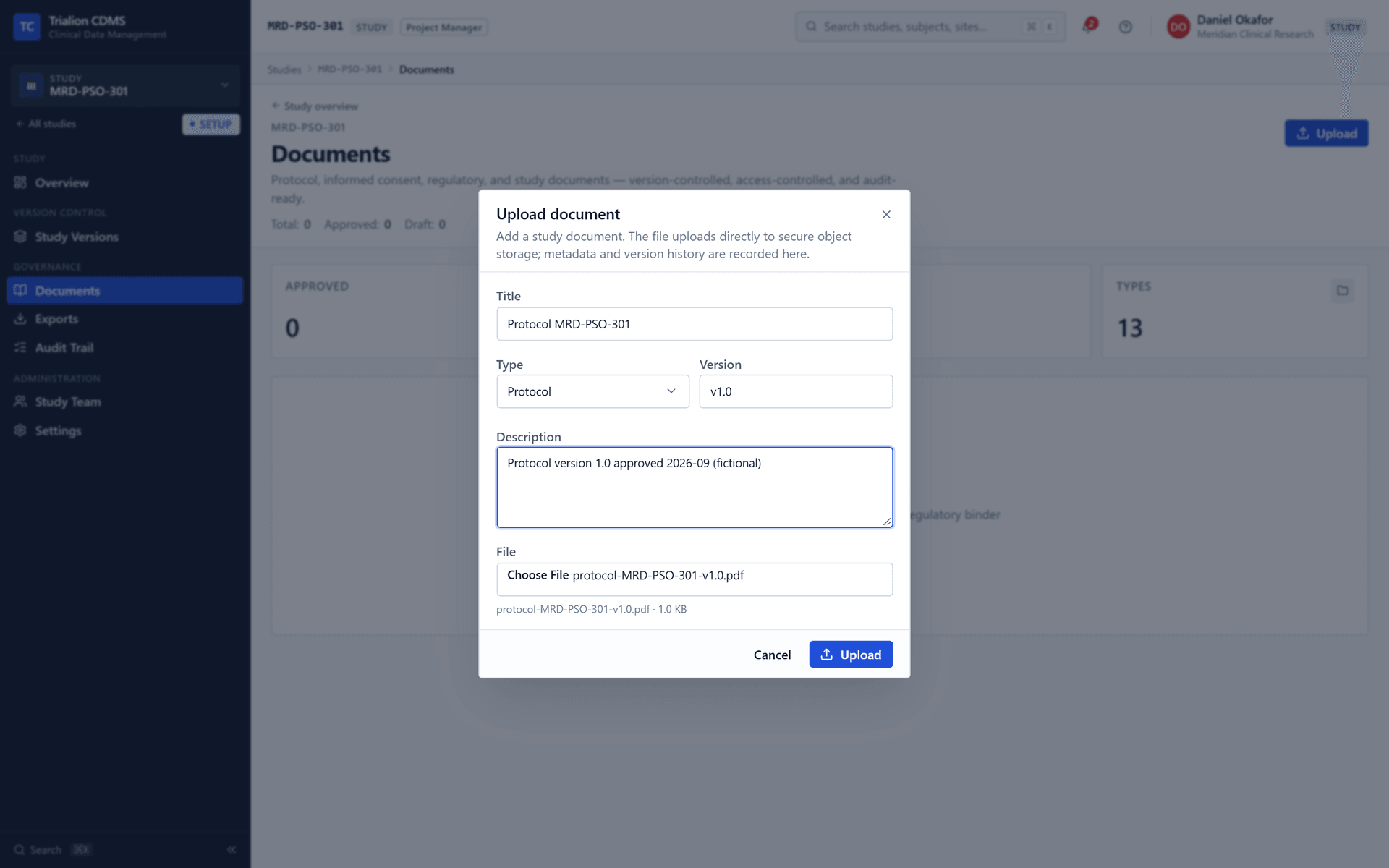Go back via Study overview link
Viewport: 1389px width, 868px height.
click(315, 106)
